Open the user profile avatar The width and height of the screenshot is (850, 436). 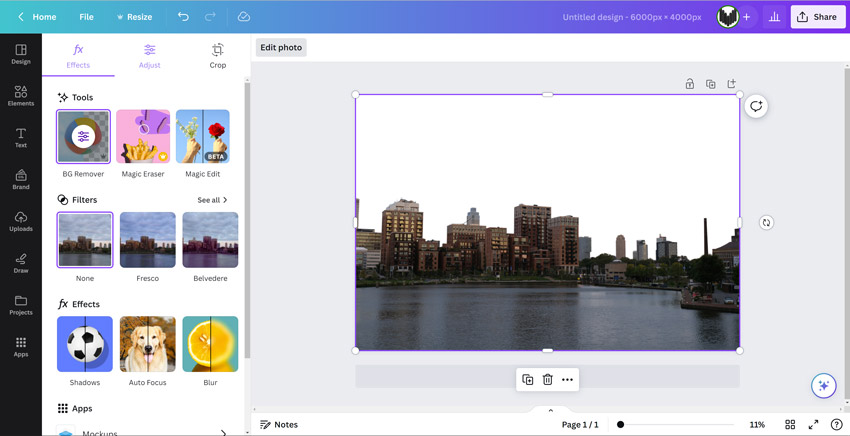[x=727, y=17]
